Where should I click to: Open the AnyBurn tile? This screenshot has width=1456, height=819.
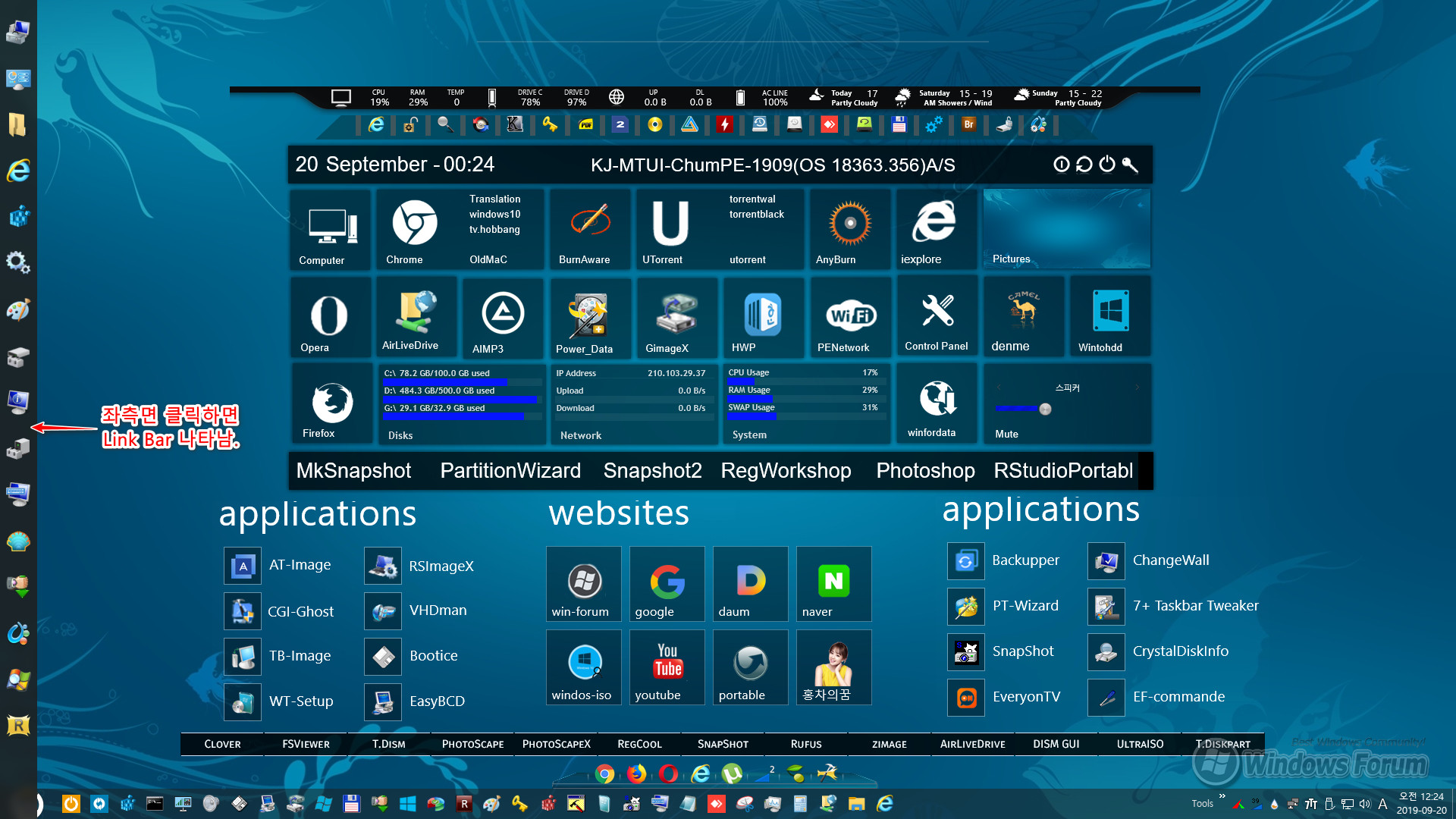coord(850,230)
